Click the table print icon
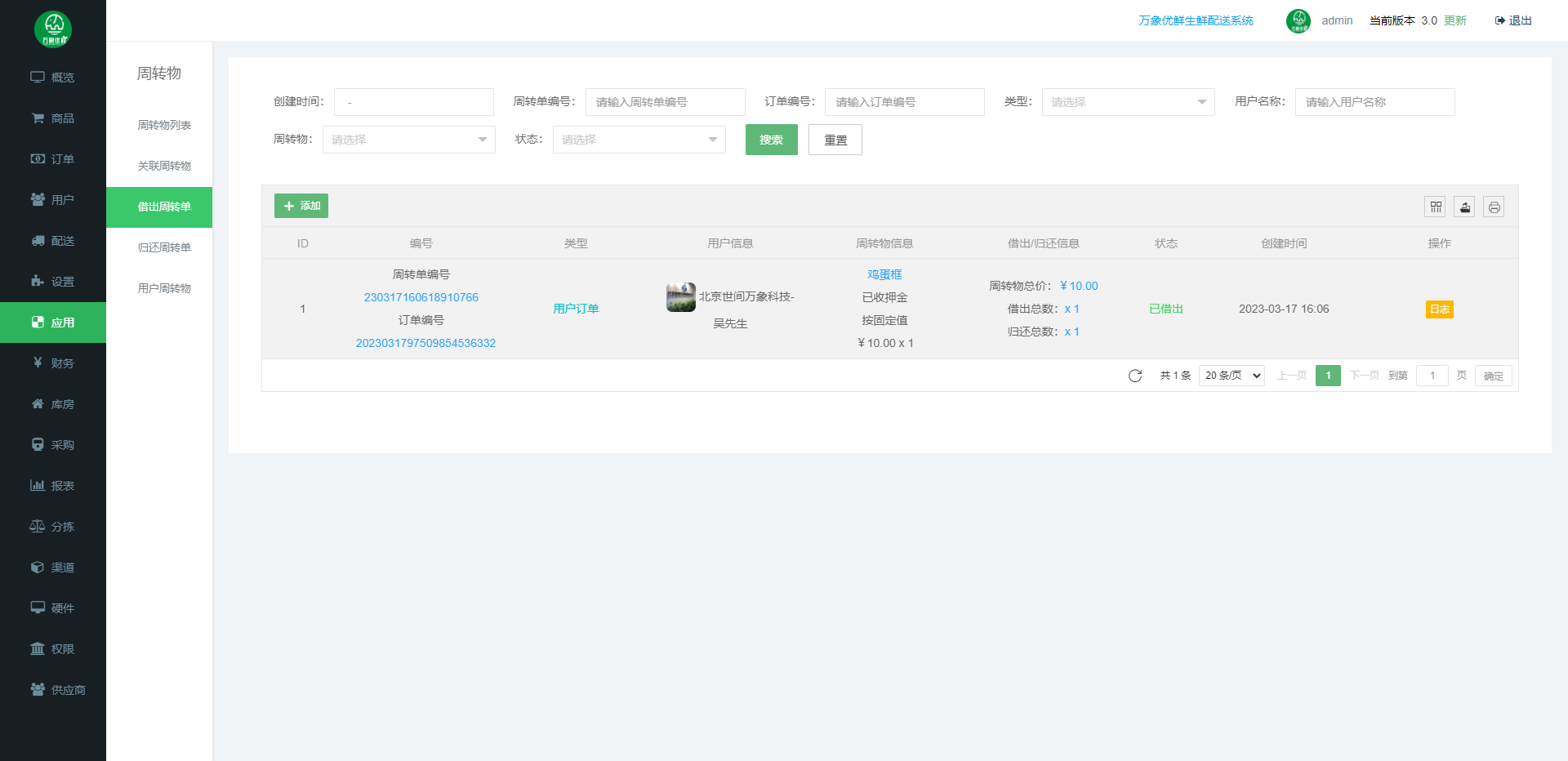The height and width of the screenshot is (761, 1568). [x=1494, y=207]
